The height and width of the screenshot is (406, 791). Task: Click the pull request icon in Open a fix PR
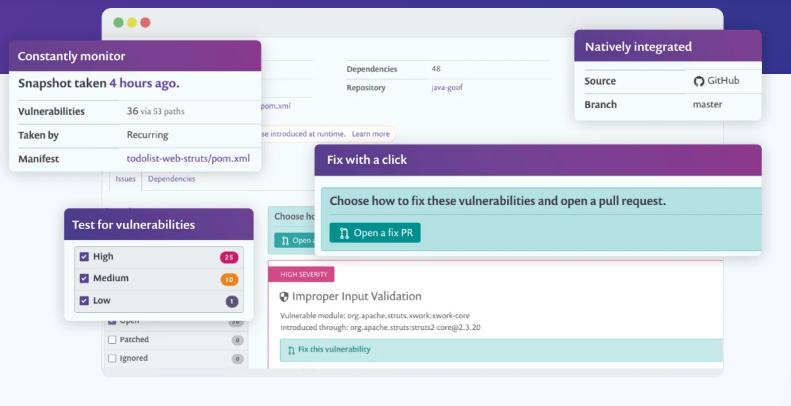click(344, 233)
